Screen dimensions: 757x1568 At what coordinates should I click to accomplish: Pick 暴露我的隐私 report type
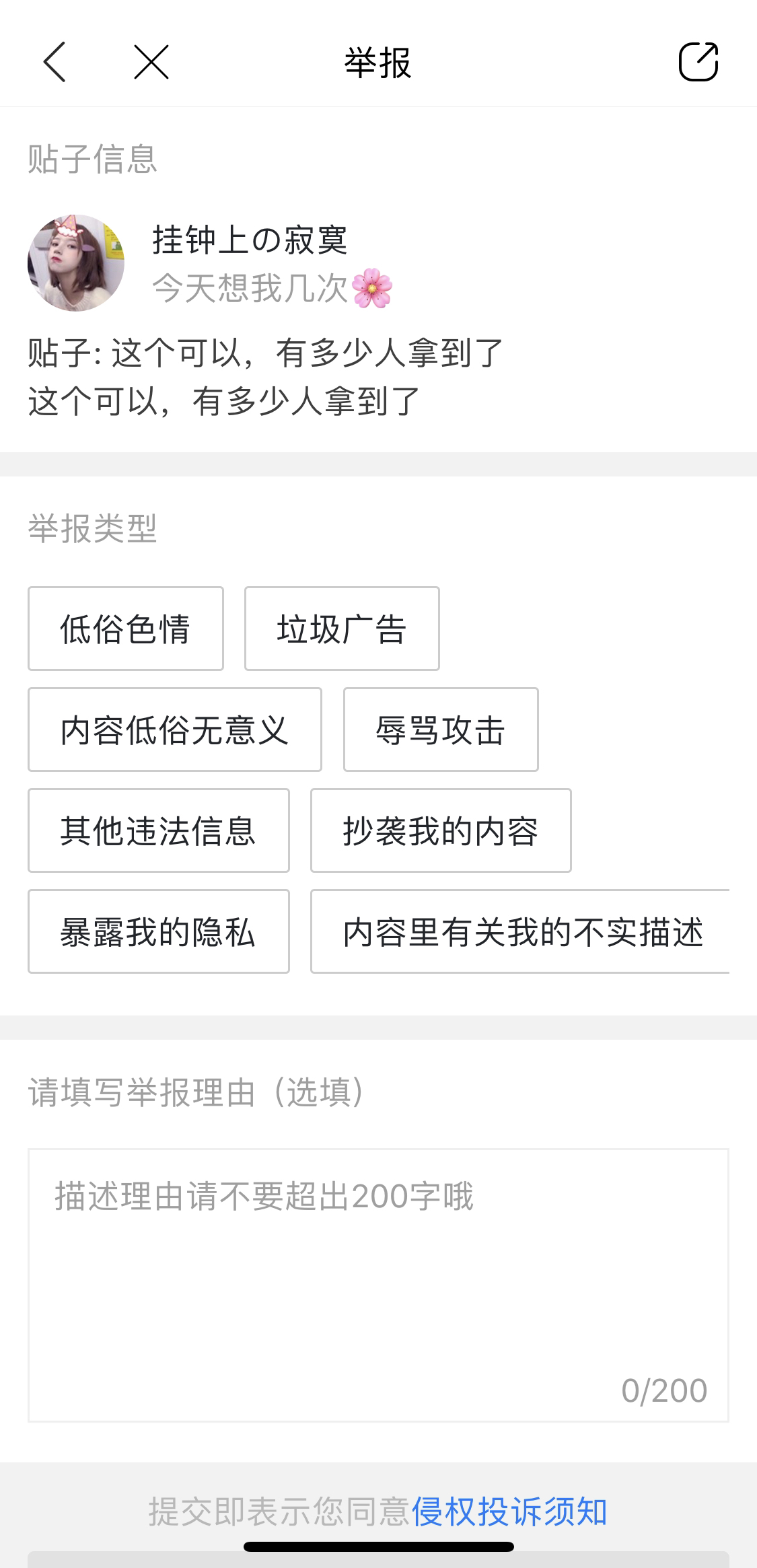click(159, 931)
